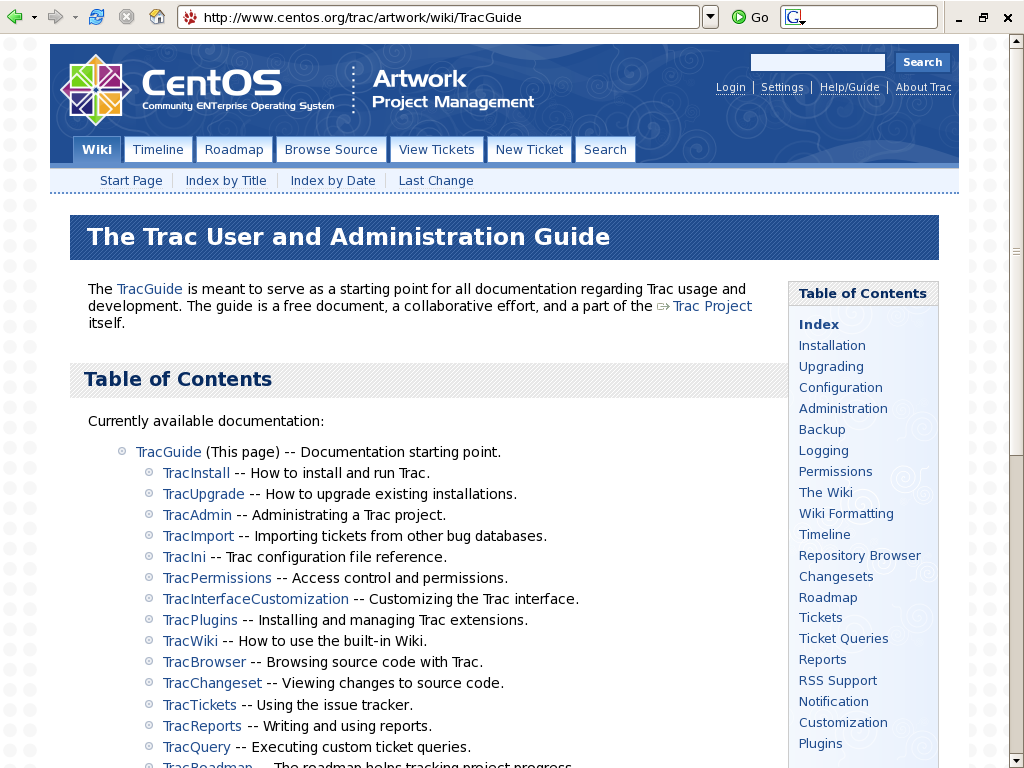
Task: Click the Reload page icon
Action: click(96, 17)
